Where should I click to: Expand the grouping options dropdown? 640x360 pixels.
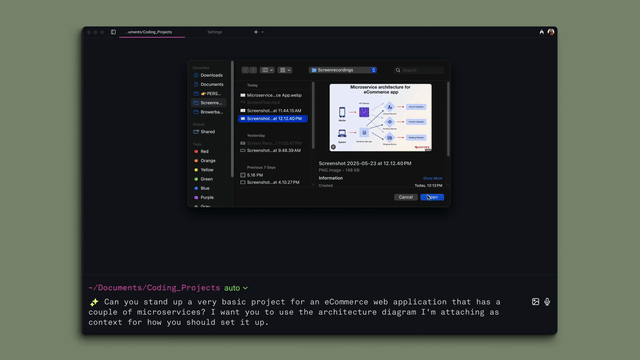285,70
